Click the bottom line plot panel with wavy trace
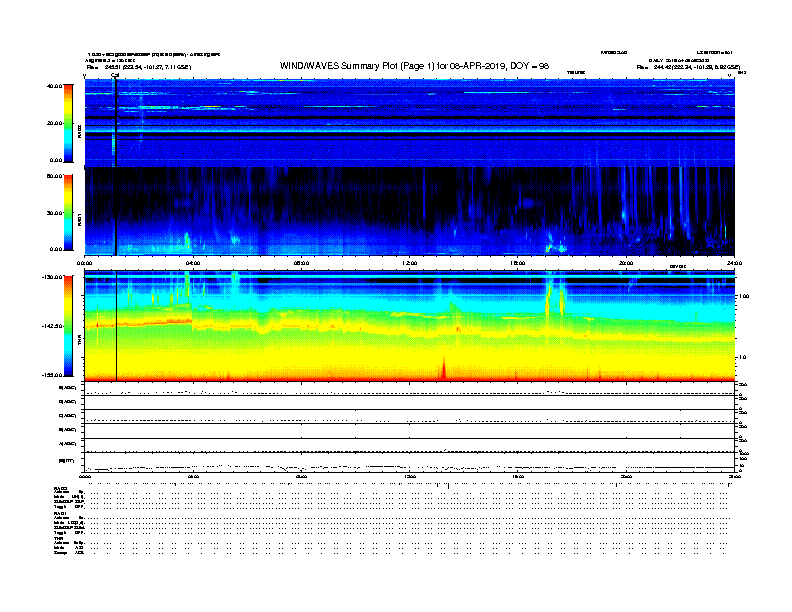This screenshot has height=612, width=792. tap(410, 463)
